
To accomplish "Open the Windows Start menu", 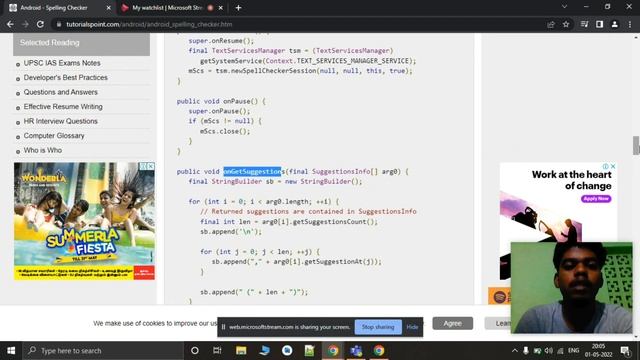I will click(11, 351).
